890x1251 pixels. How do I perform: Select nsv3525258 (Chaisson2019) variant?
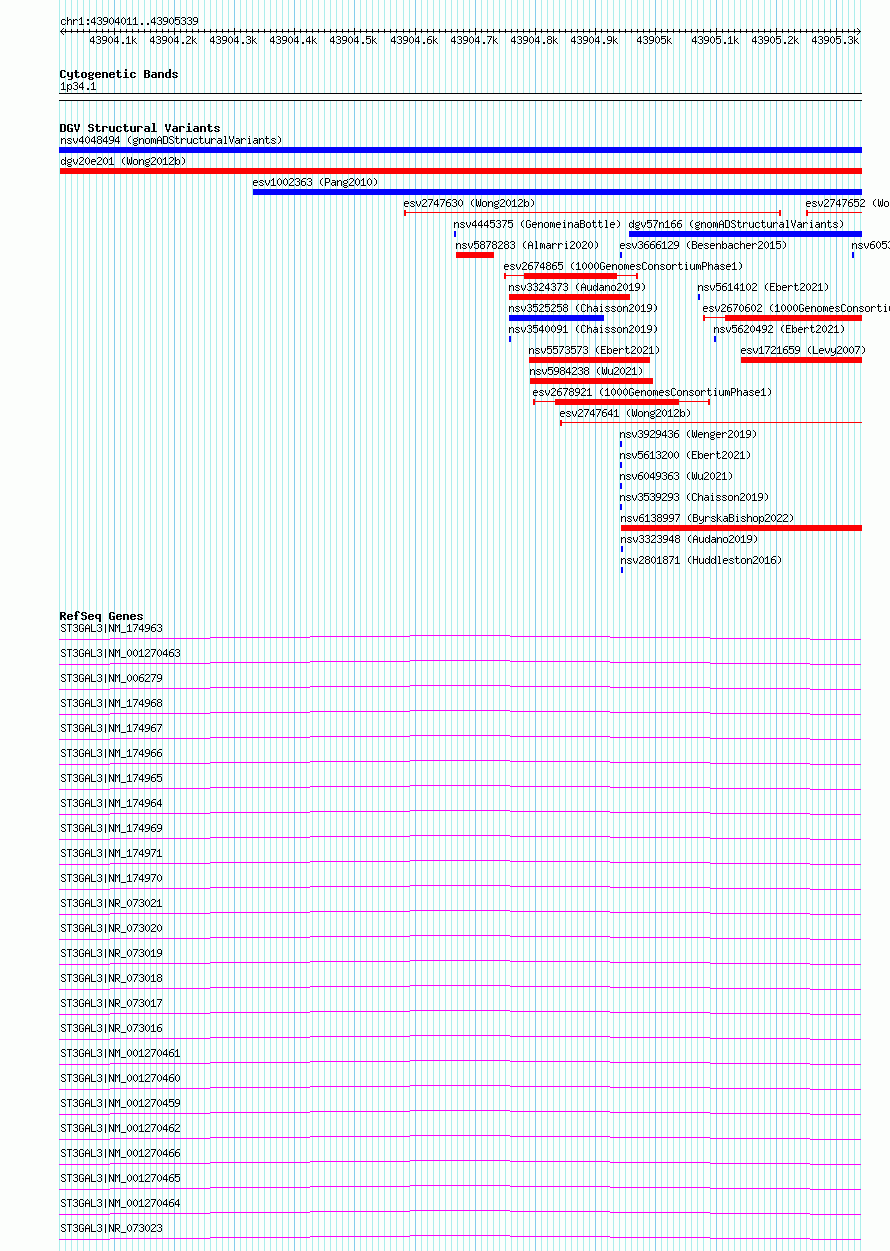pyautogui.click(x=583, y=308)
